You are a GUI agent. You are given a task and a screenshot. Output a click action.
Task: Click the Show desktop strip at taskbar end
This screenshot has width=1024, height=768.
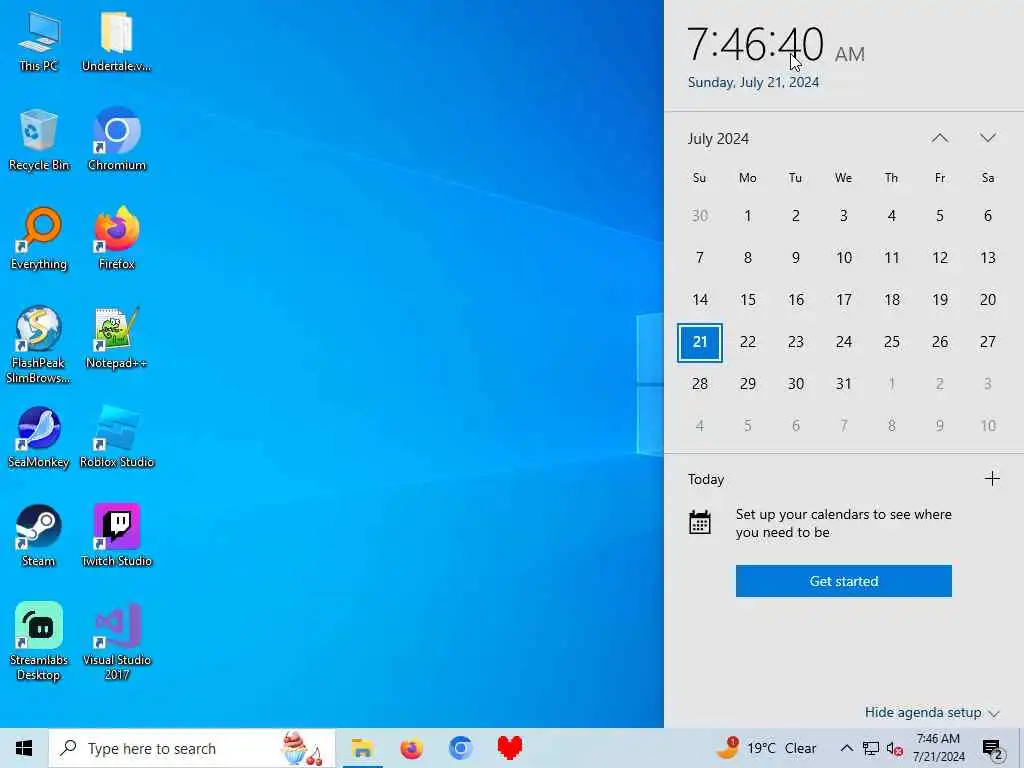pyautogui.click(x=1021, y=748)
